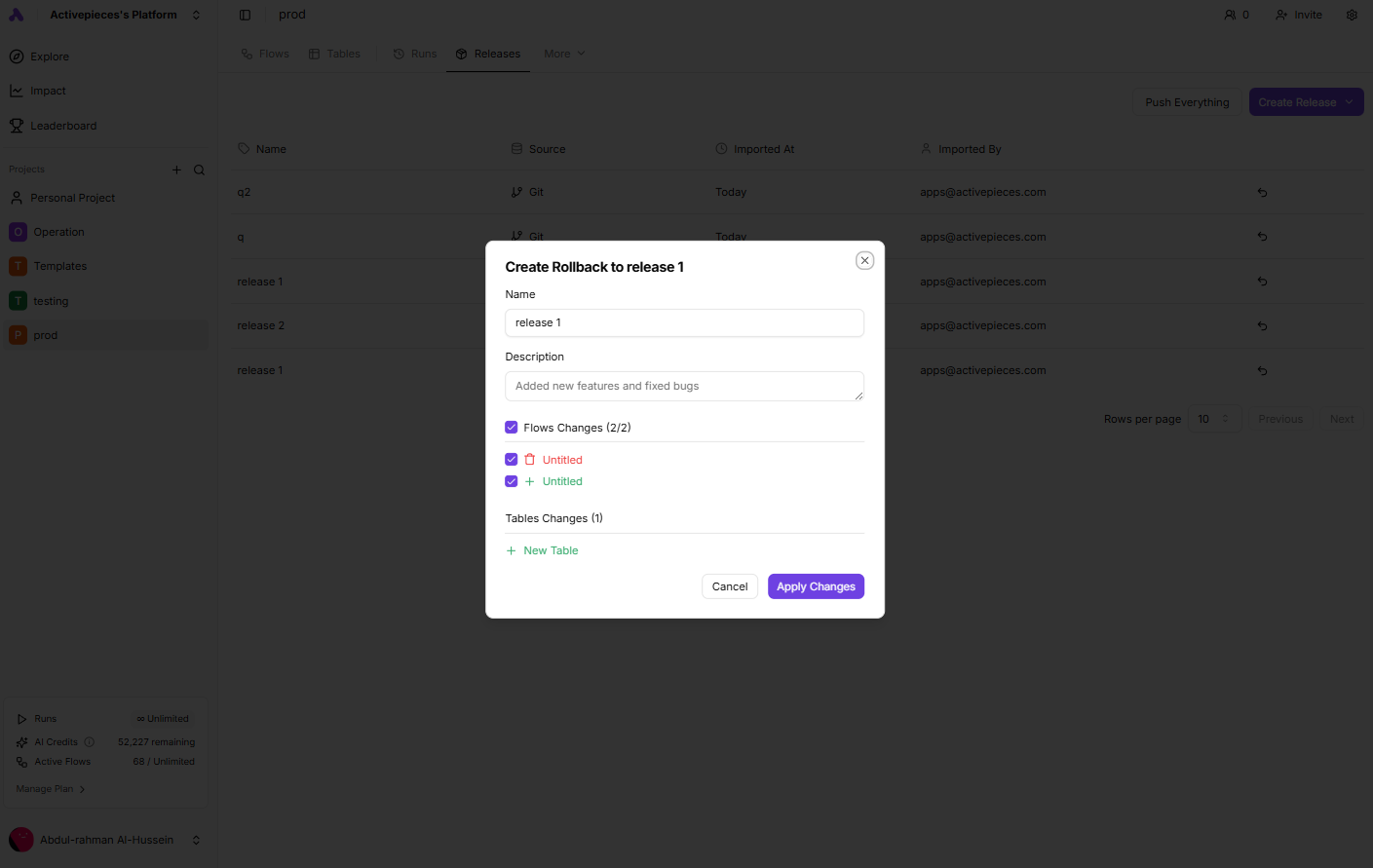Image resolution: width=1373 pixels, height=868 pixels.
Task: Click the release Name input field
Action: pyautogui.click(x=683, y=322)
